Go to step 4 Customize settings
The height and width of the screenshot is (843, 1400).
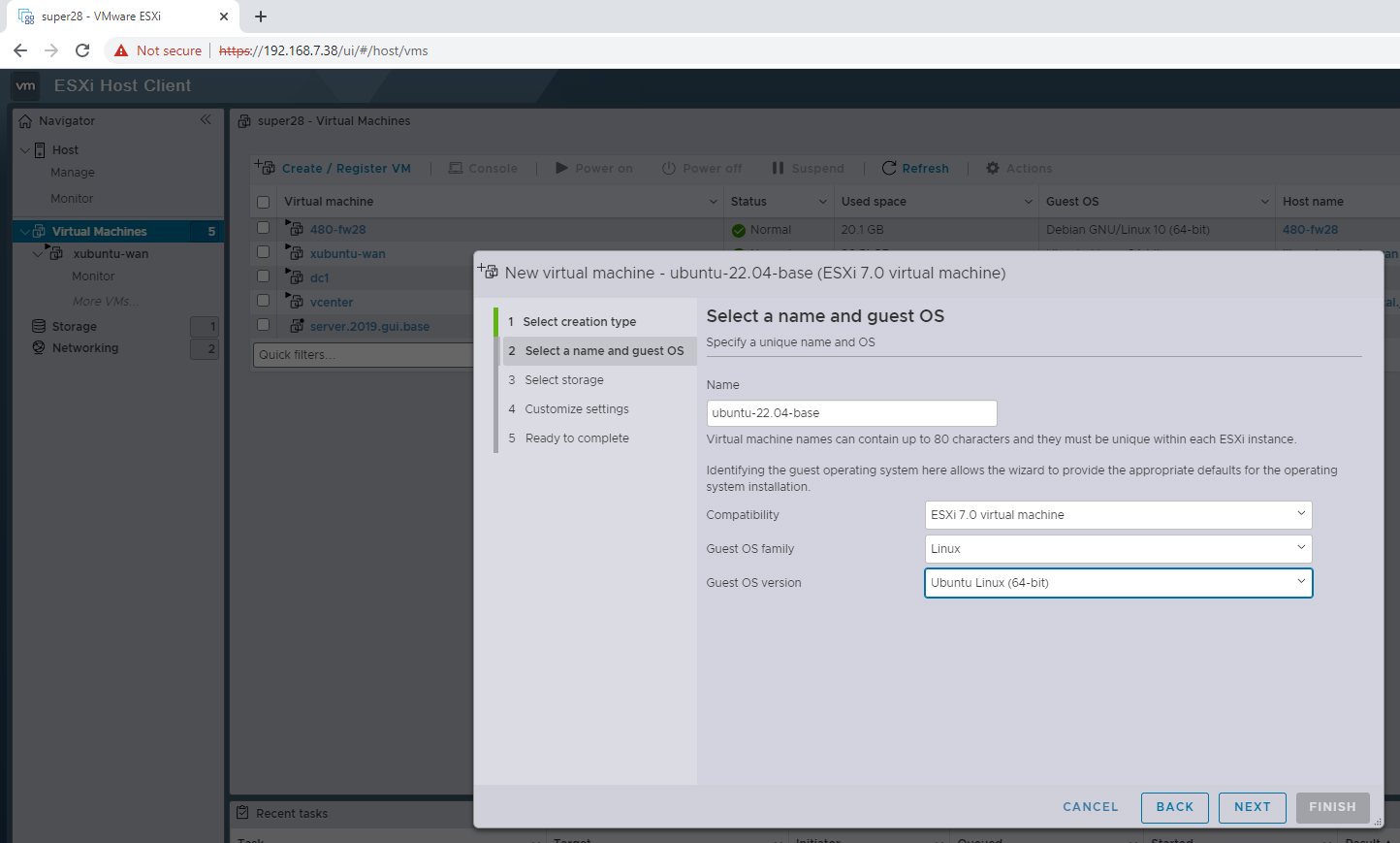pyautogui.click(x=595, y=409)
